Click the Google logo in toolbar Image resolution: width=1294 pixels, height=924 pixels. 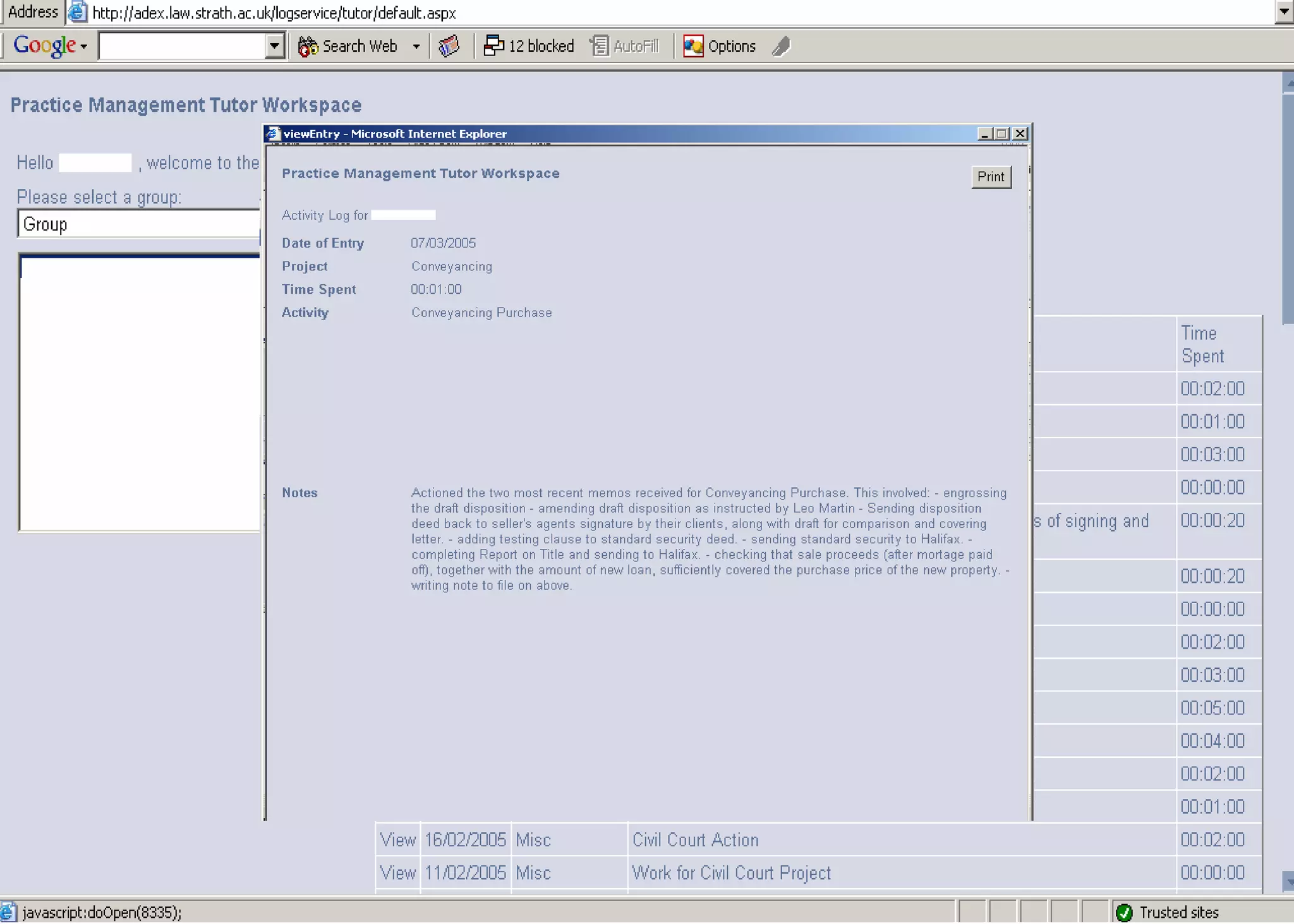tap(44, 45)
